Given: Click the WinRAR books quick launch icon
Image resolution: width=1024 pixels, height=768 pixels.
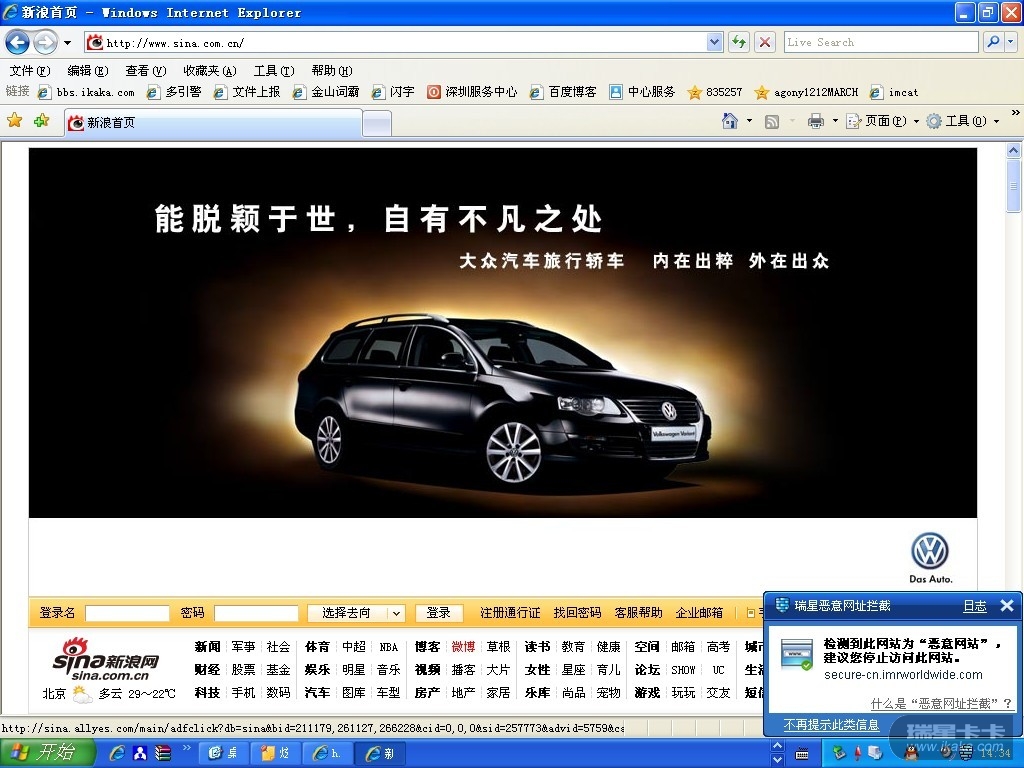Looking at the screenshot, I should click(163, 754).
